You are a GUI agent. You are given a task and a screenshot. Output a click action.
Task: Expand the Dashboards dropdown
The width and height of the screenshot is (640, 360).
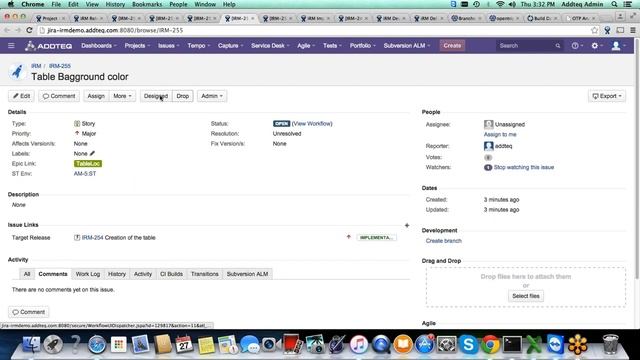99,46
